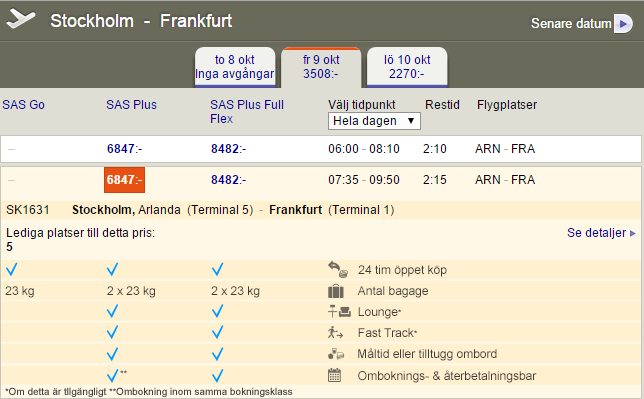Choose SAS Plus Full Flex 8482:- on 07:35 flight
Image resolution: width=644 pixels, height=399 pixels.
pyautogui.click(x=228, y=180)
